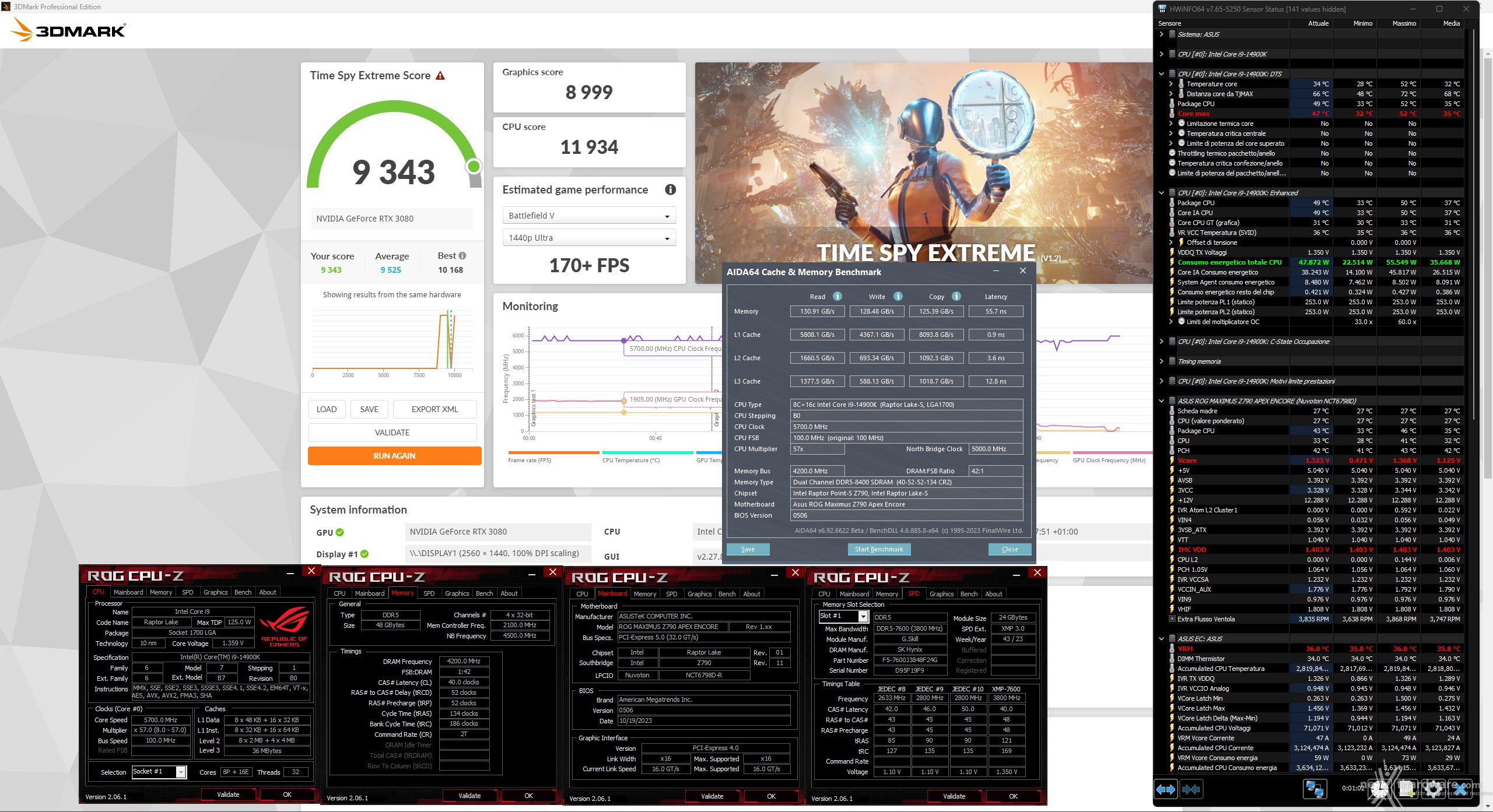Click AIDA64 Write column info icon

tap(898, 296)
